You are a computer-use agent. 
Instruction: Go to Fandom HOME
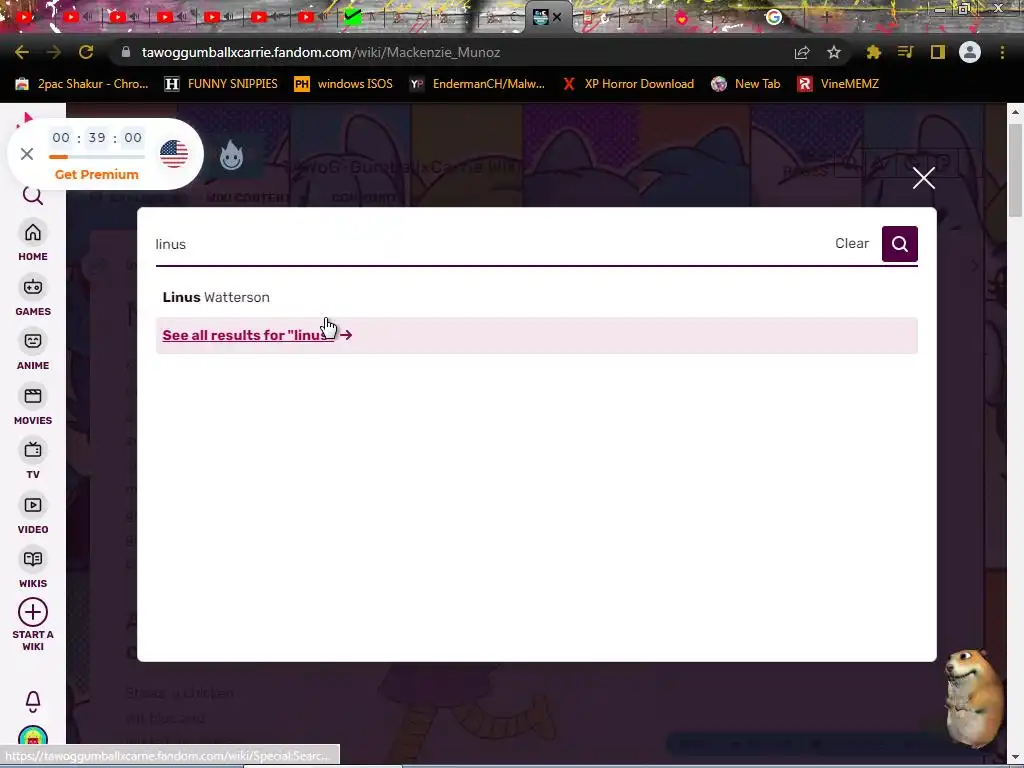pos(33,242)
